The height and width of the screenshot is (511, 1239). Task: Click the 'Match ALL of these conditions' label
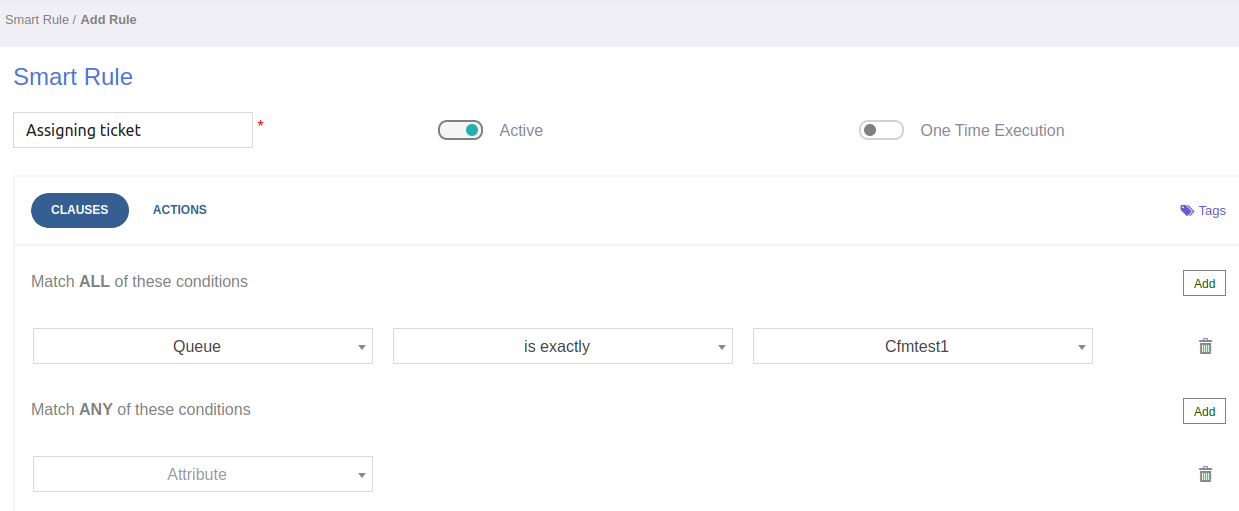coord(139,282)
